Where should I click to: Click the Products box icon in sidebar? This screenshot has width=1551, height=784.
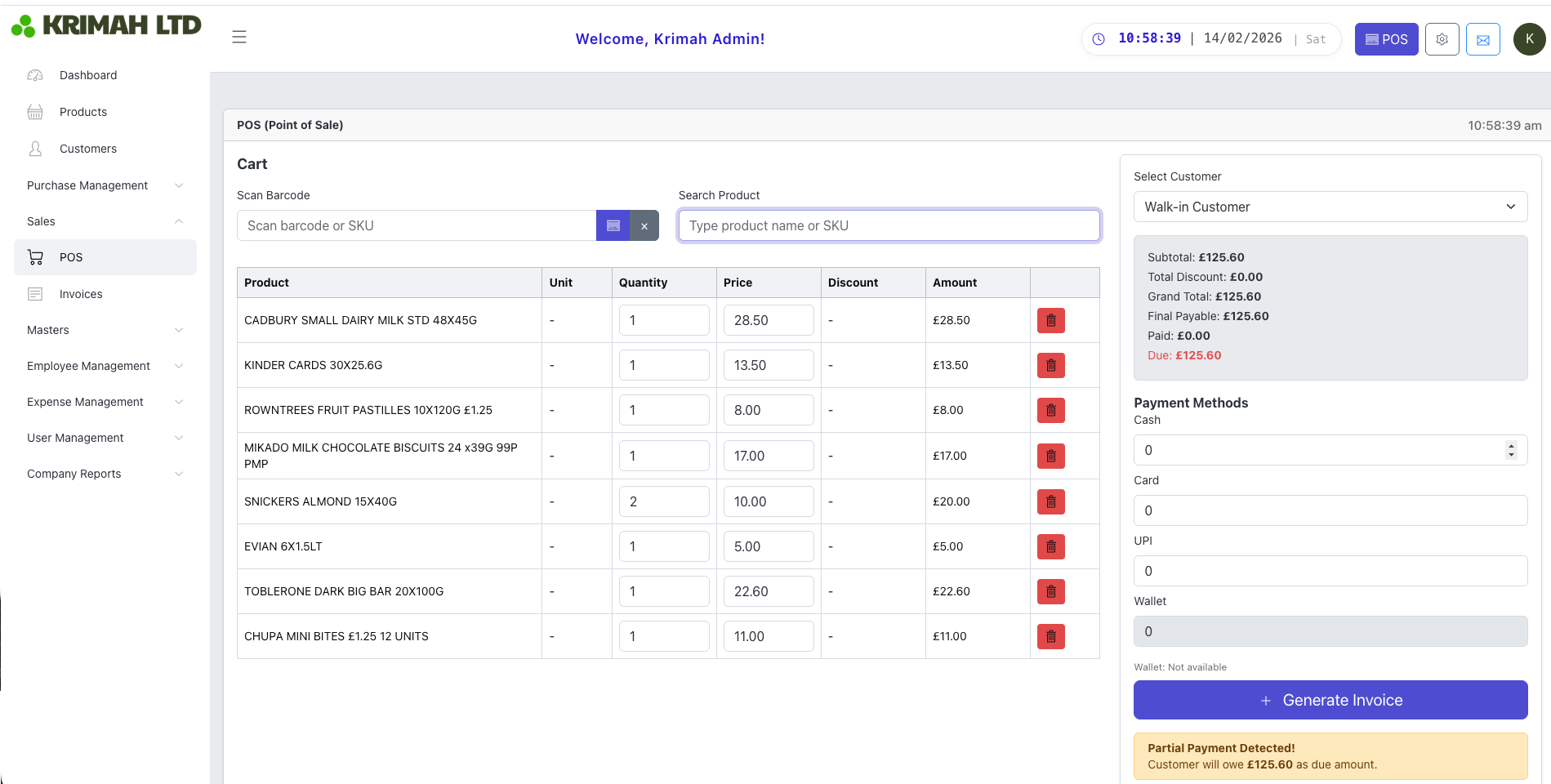tap(35, 112)
